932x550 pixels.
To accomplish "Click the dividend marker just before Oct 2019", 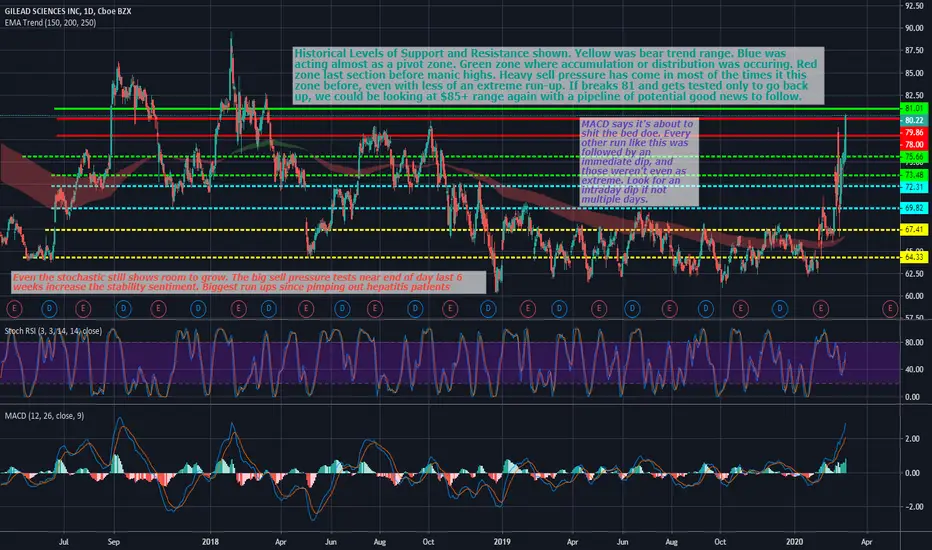I will (706, 309).
